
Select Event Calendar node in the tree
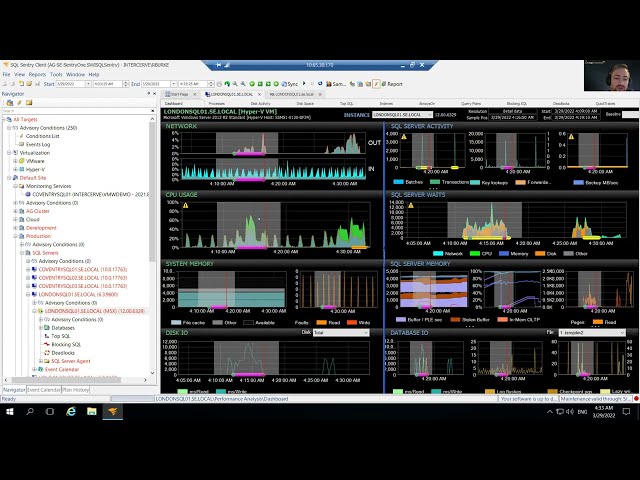(x=62, y=369)
